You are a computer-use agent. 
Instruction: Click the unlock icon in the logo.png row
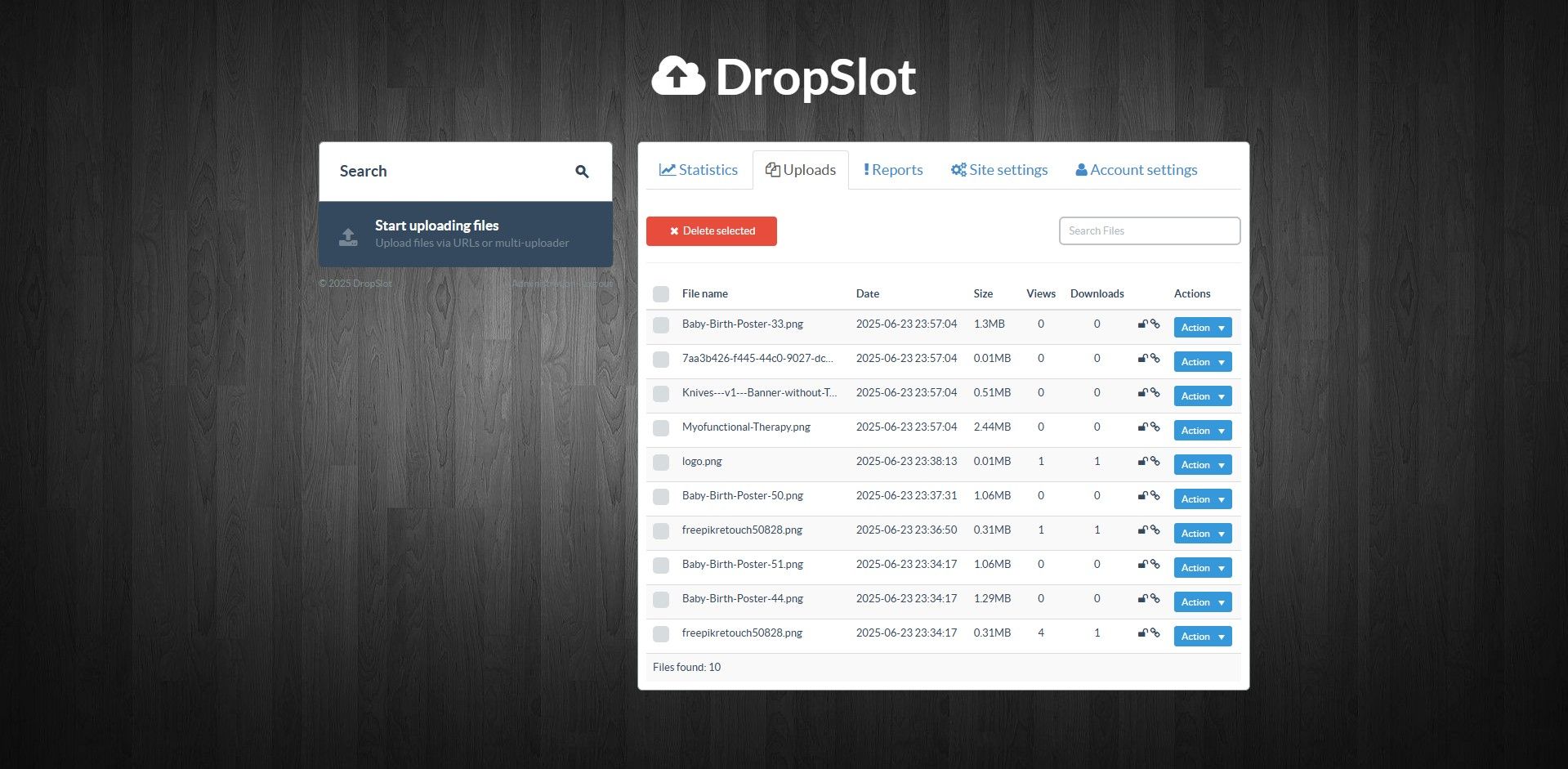pyautogui.click(x=1143, y=462)
